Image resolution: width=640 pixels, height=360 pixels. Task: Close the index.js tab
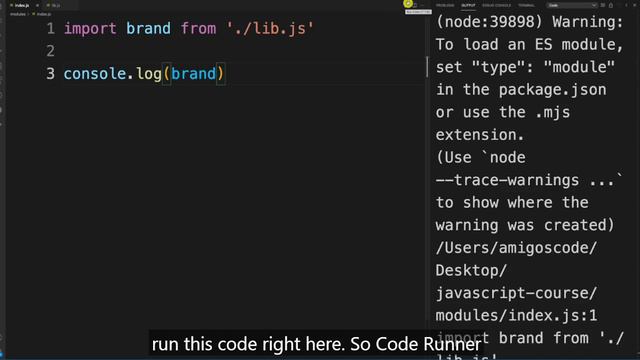37,5
